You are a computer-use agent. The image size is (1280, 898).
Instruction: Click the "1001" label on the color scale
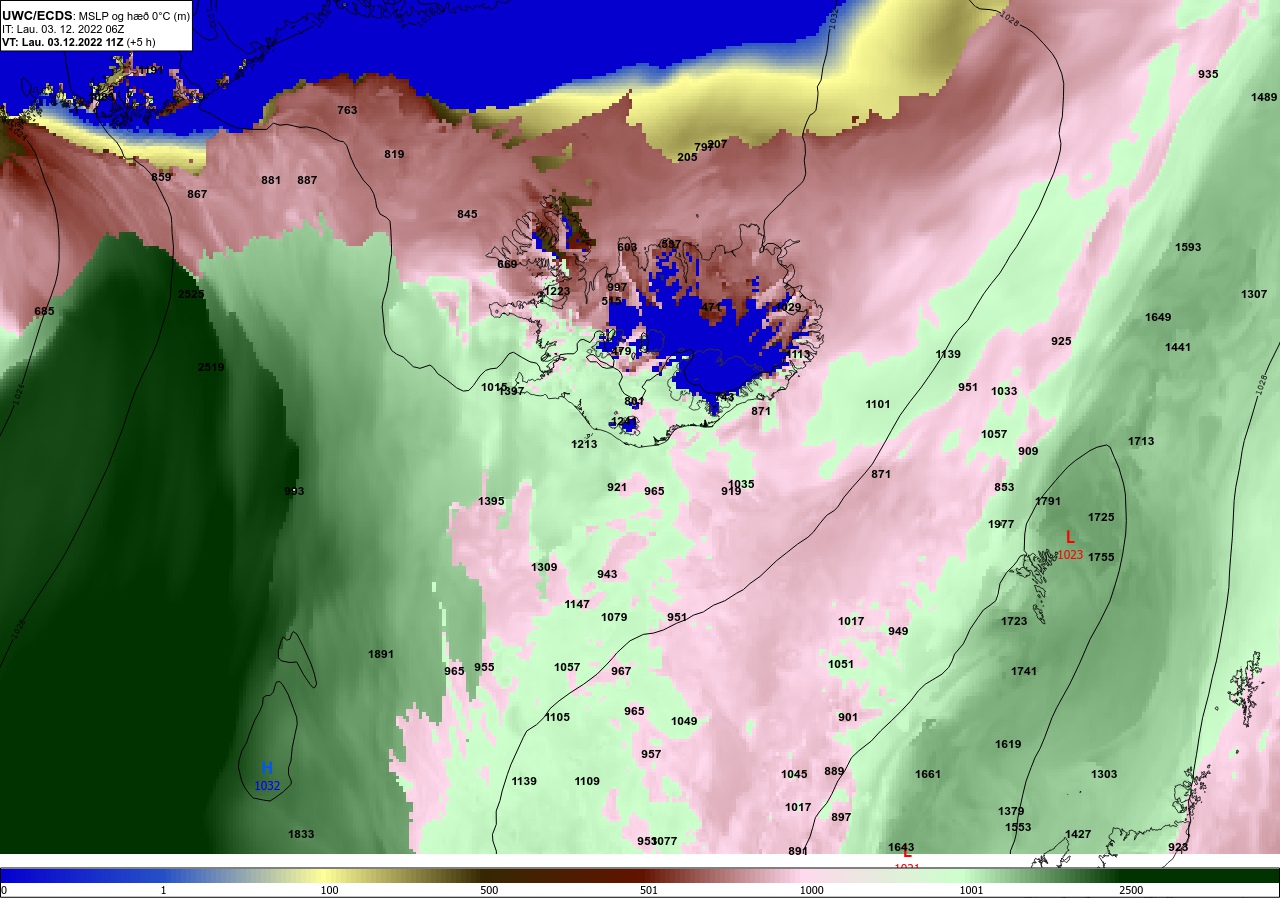(x=971, y=890)
